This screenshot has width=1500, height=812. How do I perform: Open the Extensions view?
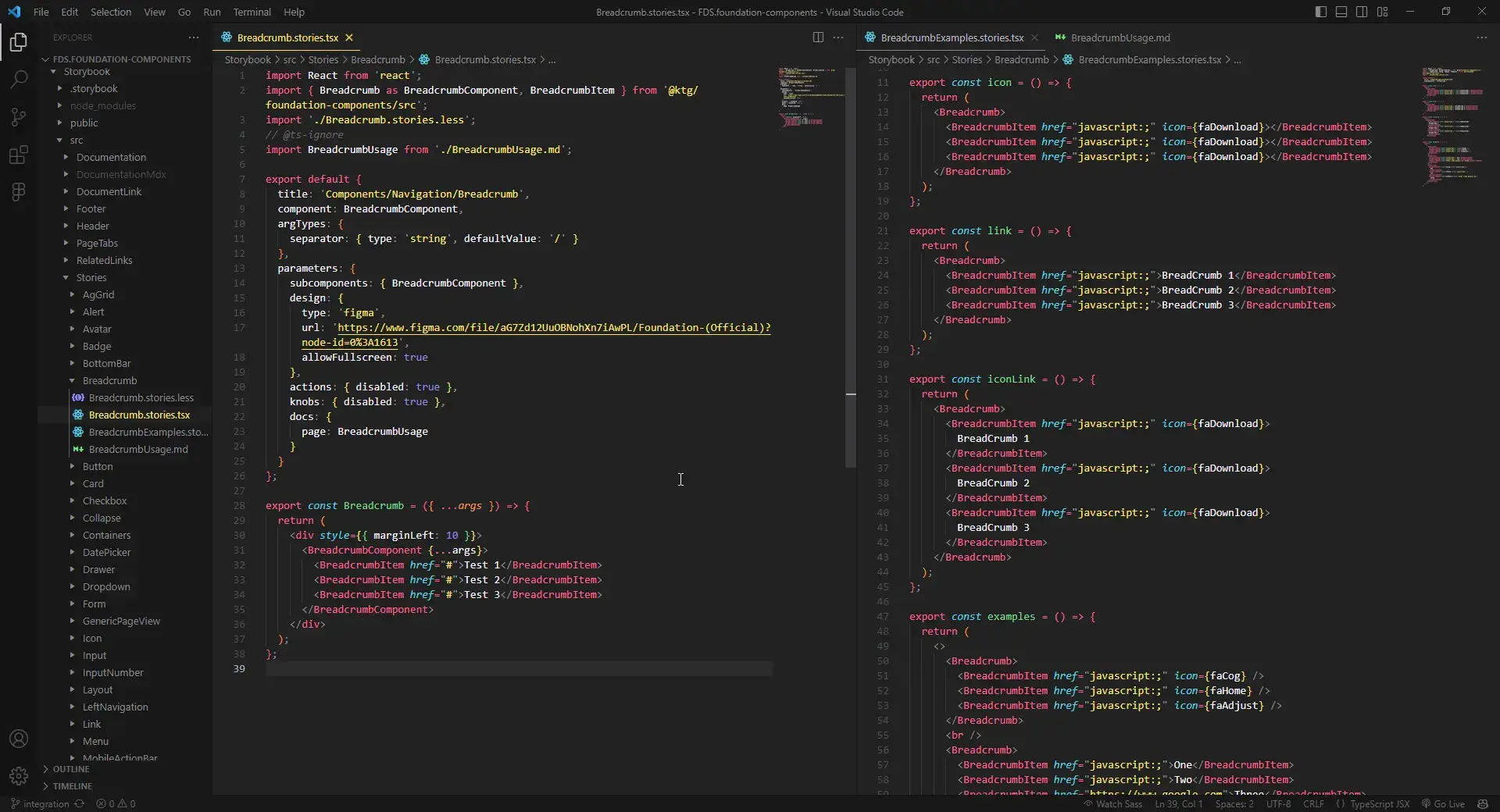click(19, 155)
